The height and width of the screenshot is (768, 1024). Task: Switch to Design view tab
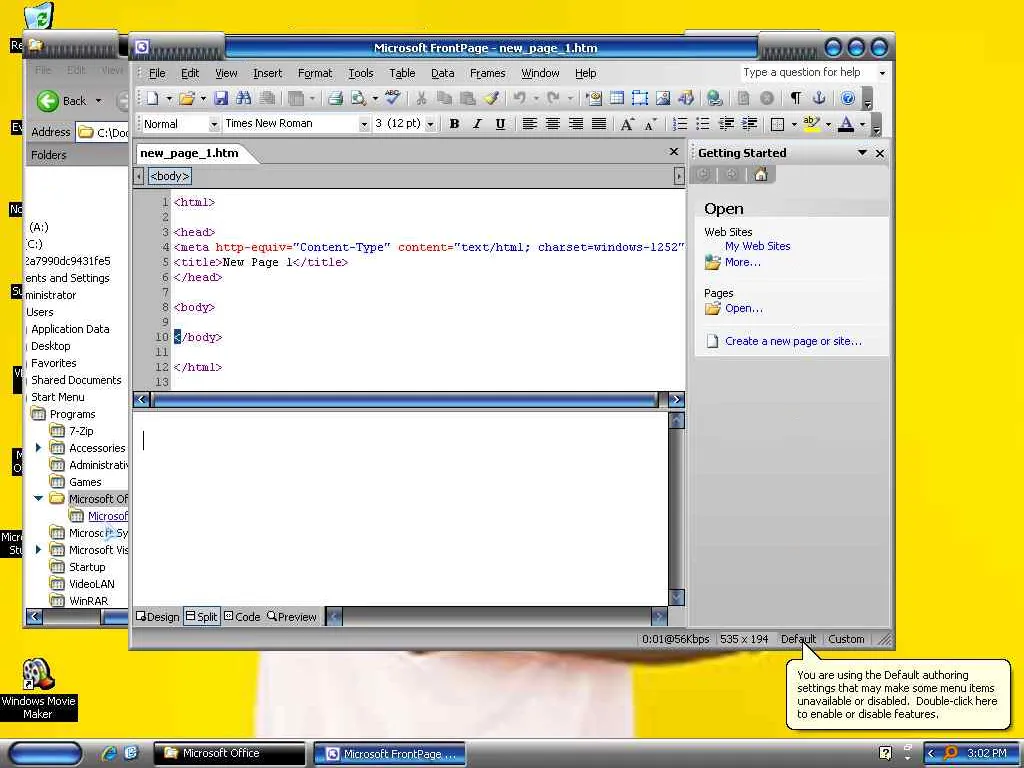pyautogui.click(x=157, y=616)
